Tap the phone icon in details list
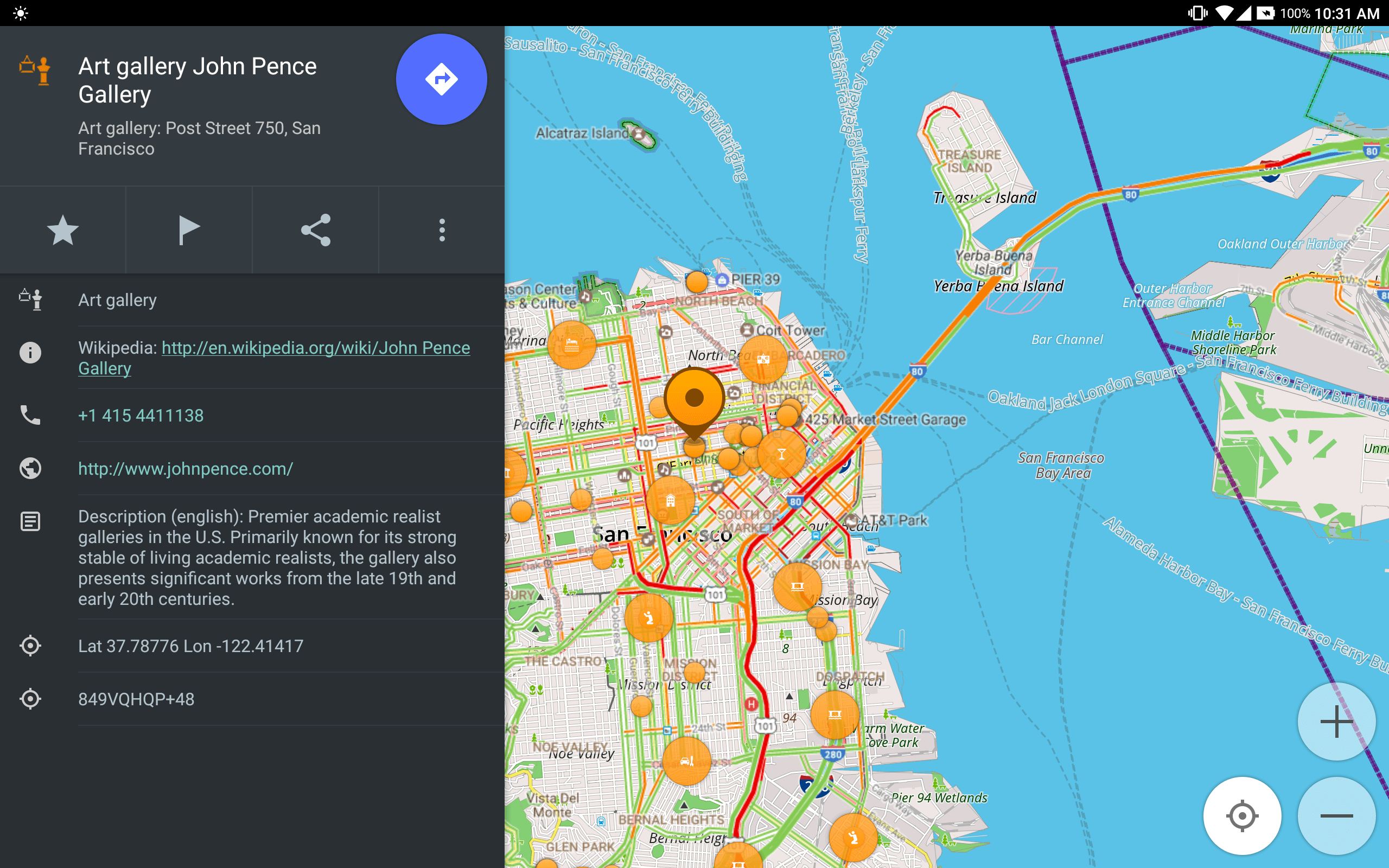Viewport: 1389px width, 868px height. (x=30, y=415)
